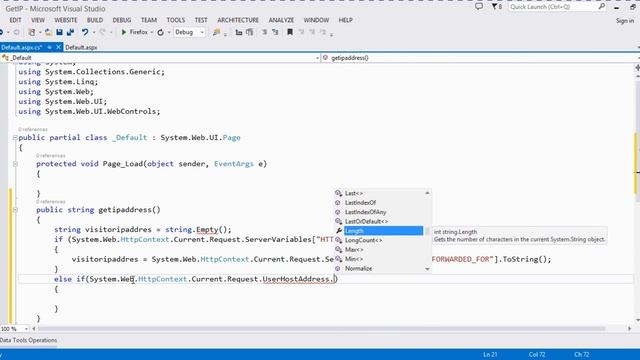The image size is (640, 360).
Task: Click the Comment Selection toolbar icon
Action: [264, 32]
